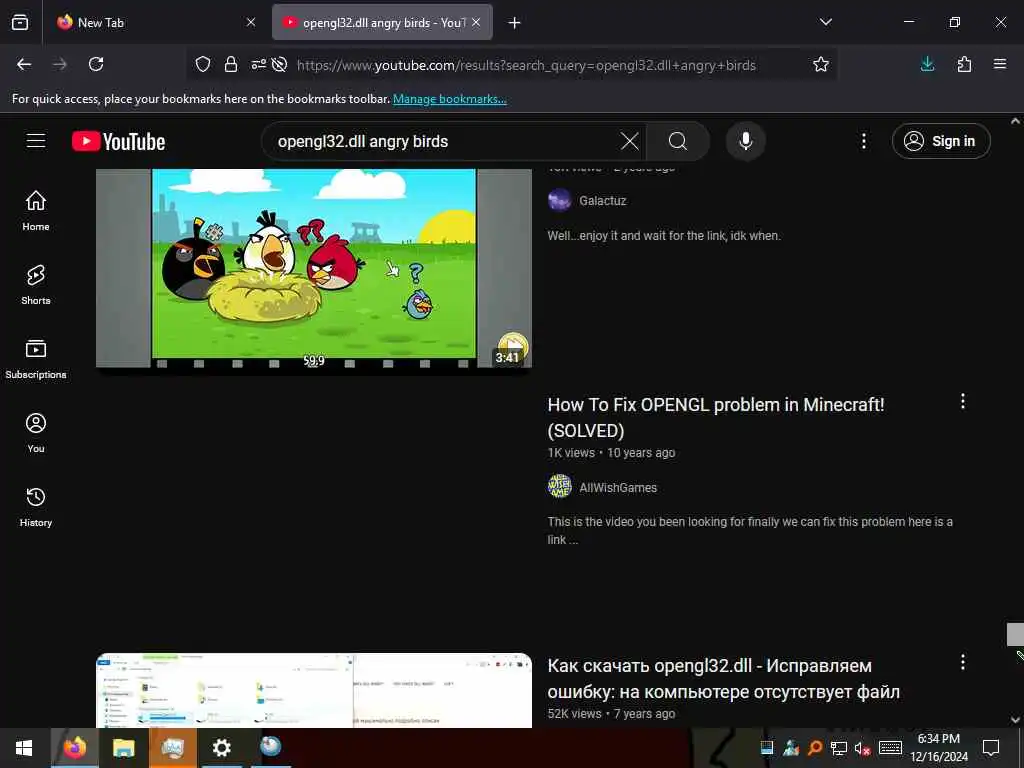Image resolution: width=1024 pixels, height=768 pixels.
Task: Reload the current YouTube page
Action: point(96,64)
